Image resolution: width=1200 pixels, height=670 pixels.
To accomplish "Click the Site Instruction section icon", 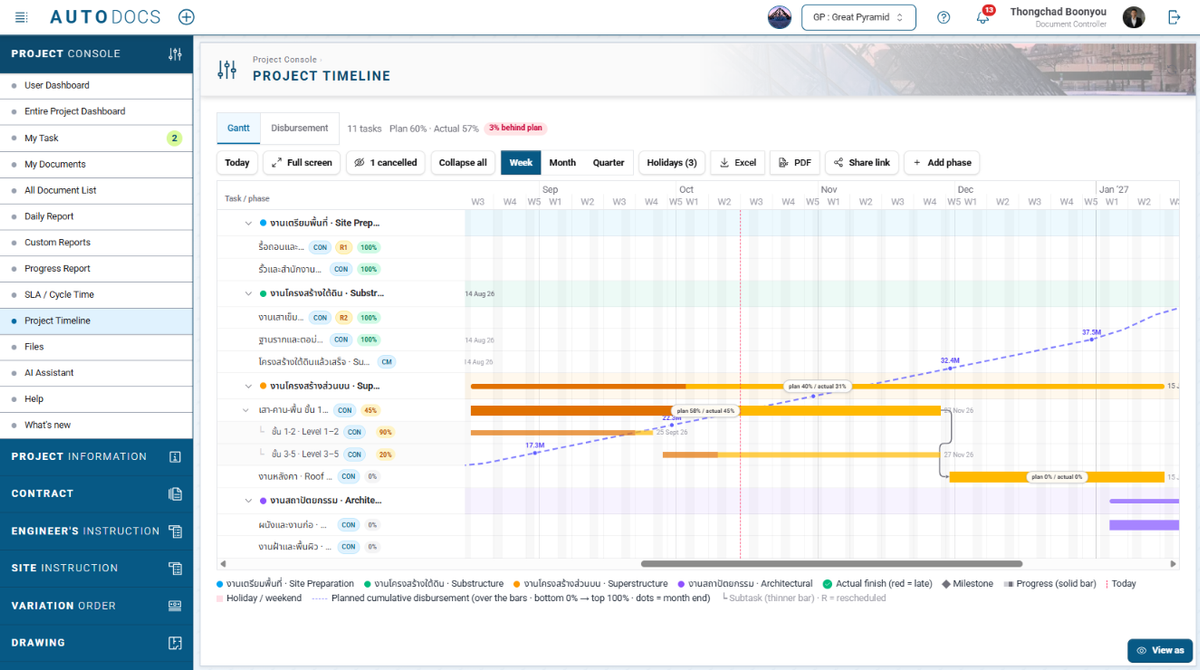I will point(175,568).
